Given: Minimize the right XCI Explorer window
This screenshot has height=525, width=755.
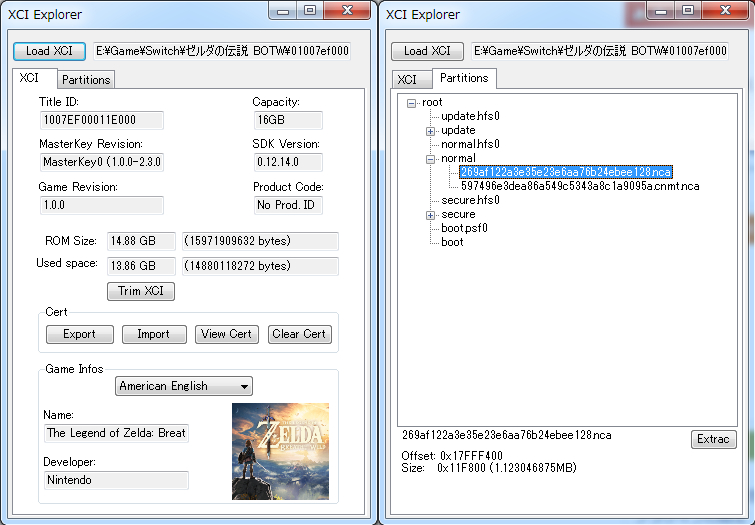Looking at the screenshot, I should pos(661,11).
